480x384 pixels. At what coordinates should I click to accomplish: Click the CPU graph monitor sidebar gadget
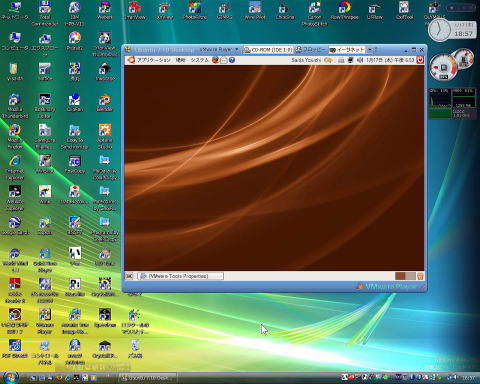point(452,103)
